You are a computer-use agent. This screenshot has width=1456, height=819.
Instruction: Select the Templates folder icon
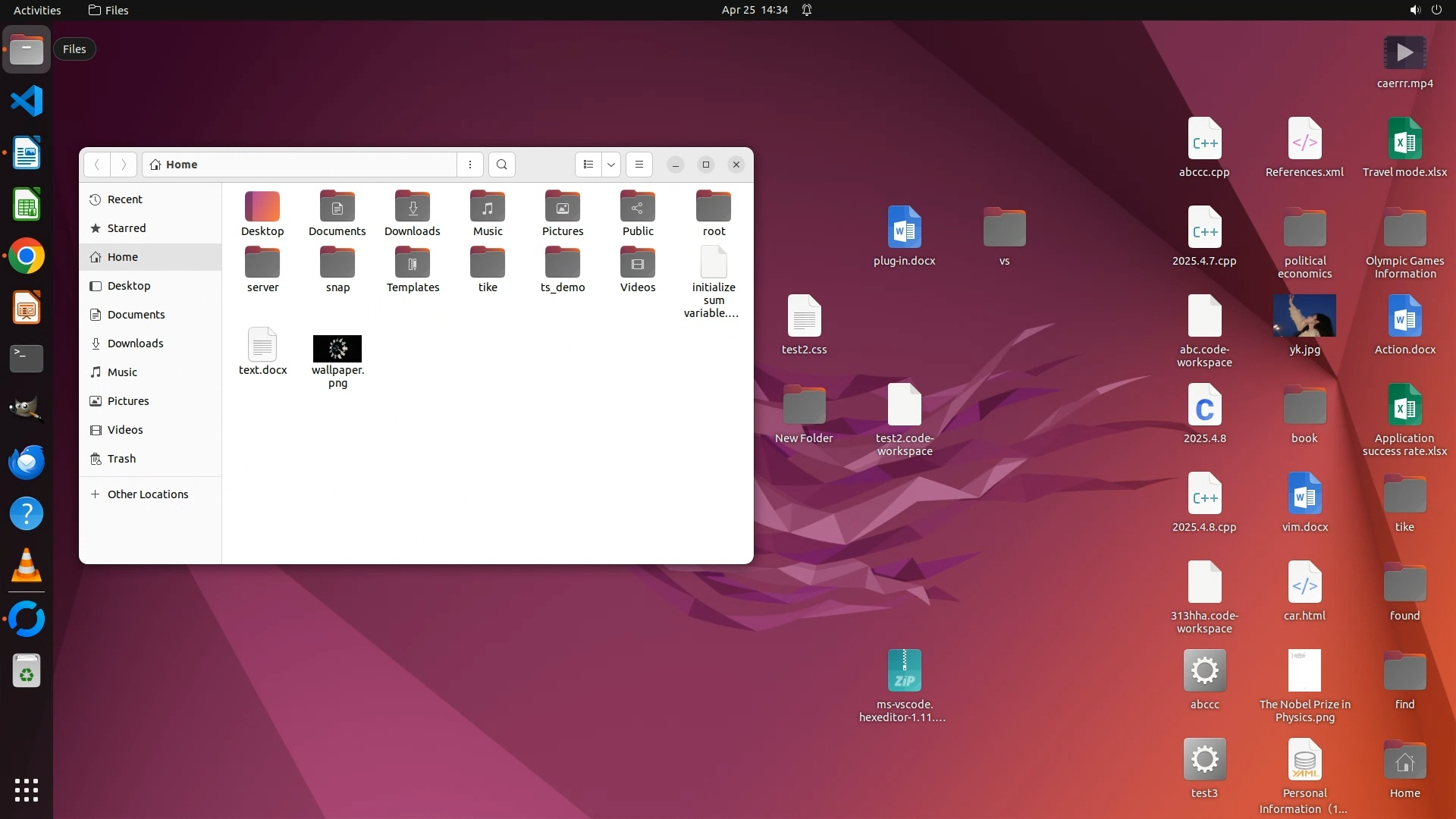click(413, 263)
